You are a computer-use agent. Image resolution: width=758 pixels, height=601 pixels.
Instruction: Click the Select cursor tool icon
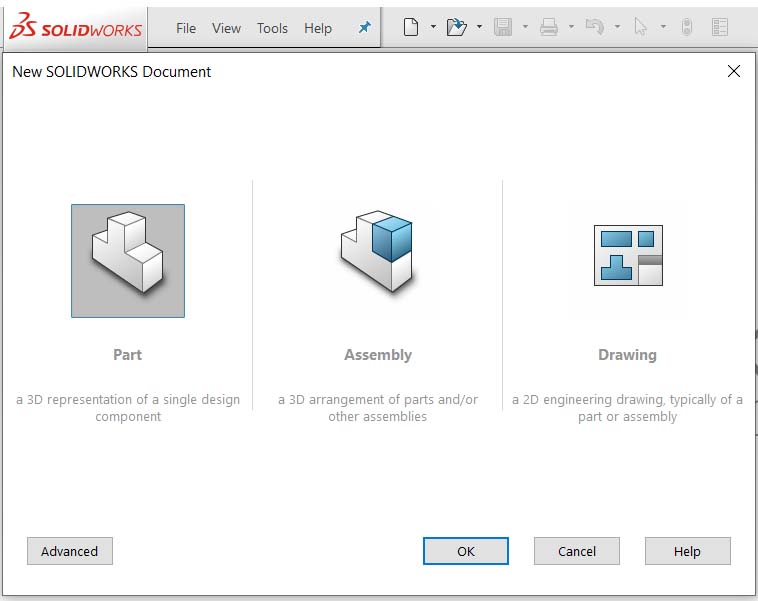[641, 28]
